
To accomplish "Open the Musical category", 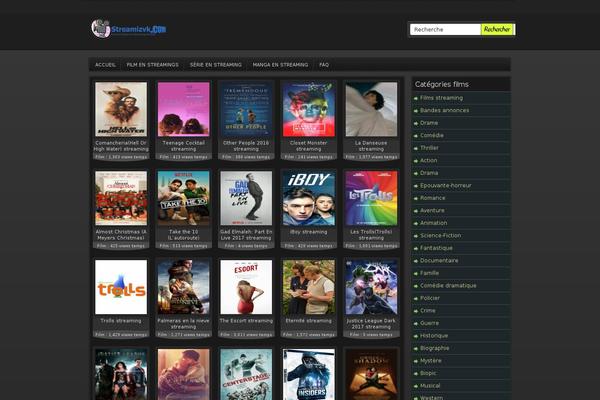I will pyautogui.click(x=430, y=385).
